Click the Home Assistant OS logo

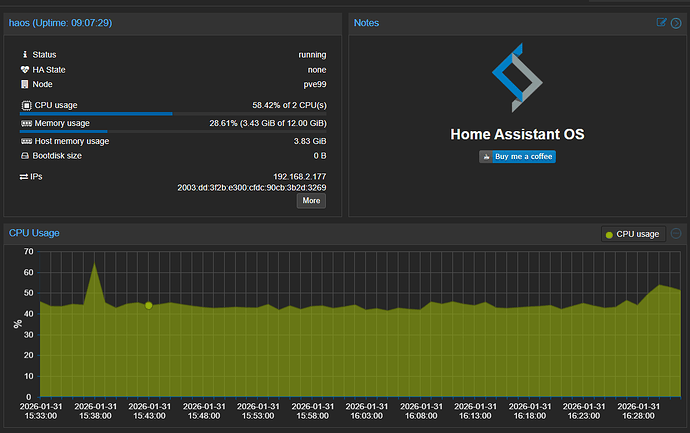pyautogui.click(x=517, y=77)
